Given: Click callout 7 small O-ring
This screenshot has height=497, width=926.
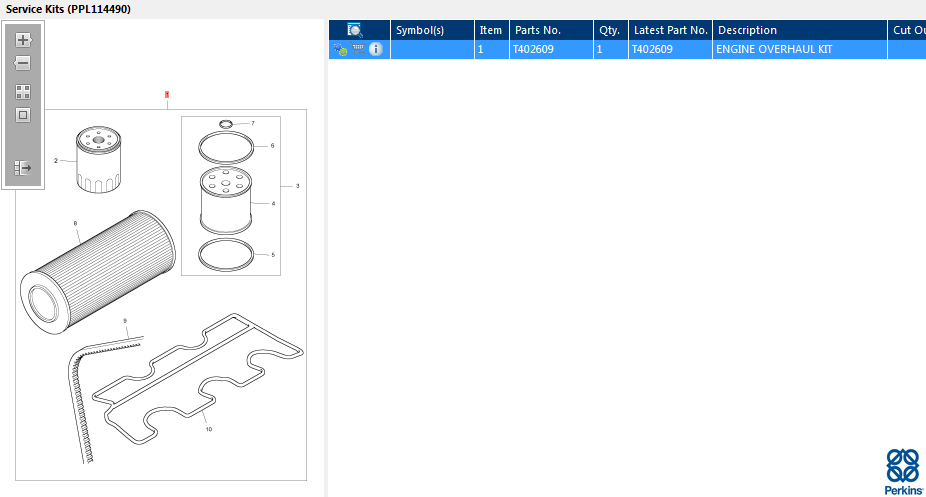Looking at the screenshot, I should point(253,123).
